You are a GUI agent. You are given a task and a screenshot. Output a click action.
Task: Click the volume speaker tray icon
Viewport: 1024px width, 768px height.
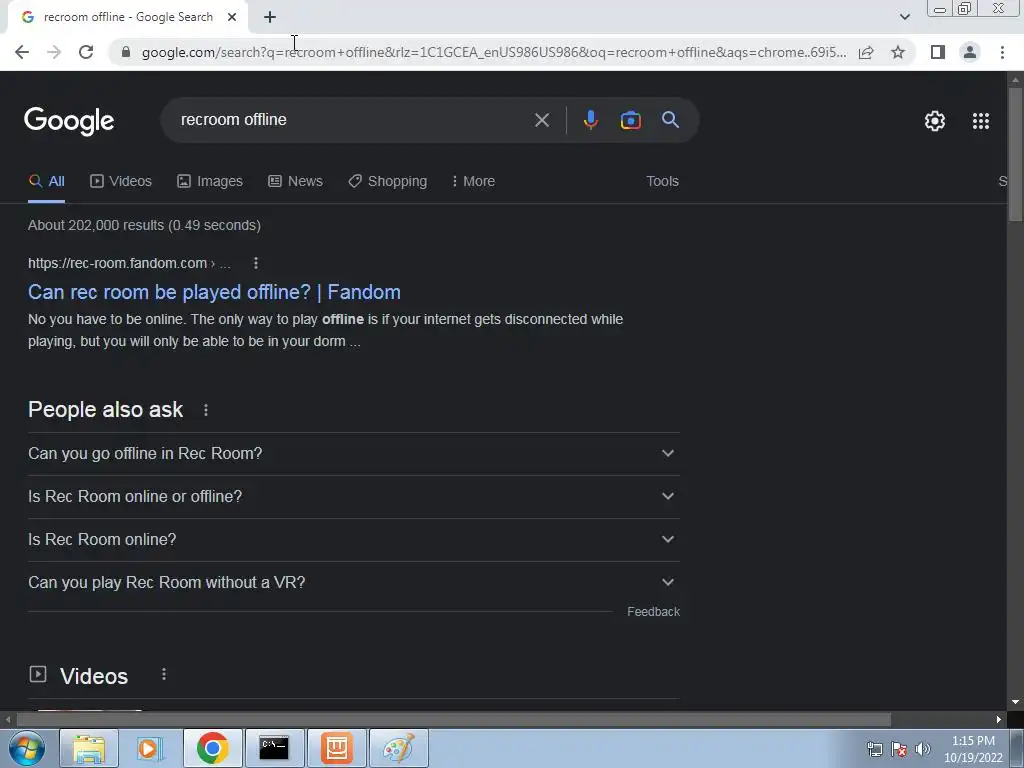coord(923,749)
